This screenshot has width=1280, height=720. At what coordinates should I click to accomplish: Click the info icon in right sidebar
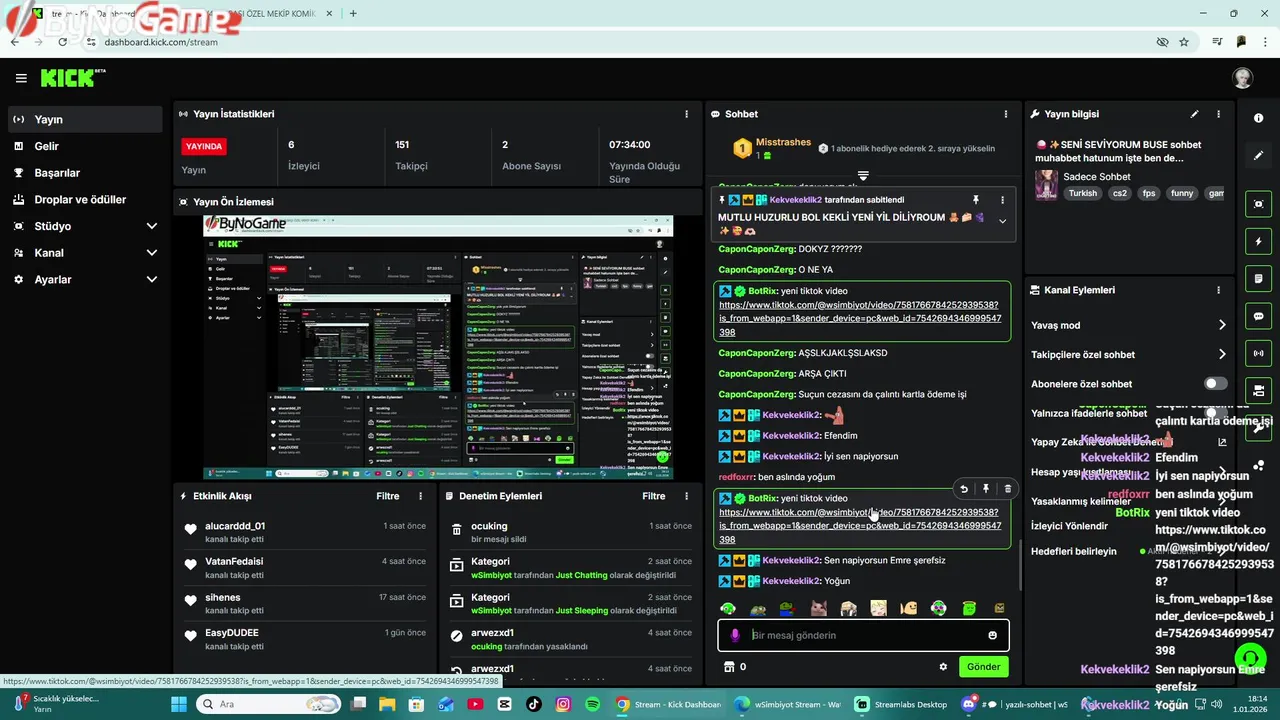point(1258,118)
